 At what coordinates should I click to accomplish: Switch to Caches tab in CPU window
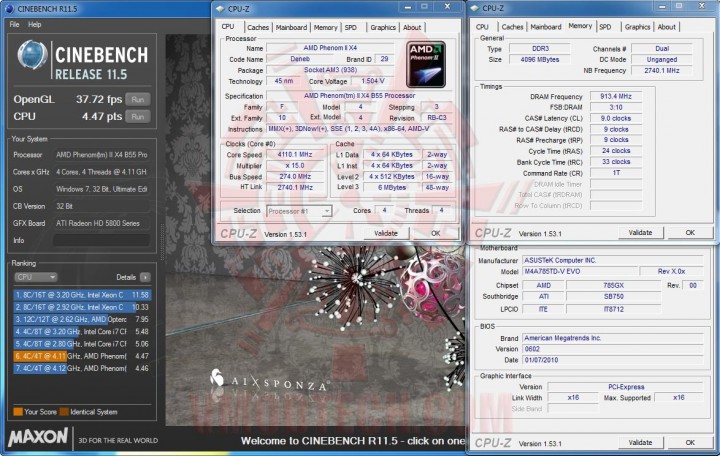pyautogui.click(x=258, y=28)
